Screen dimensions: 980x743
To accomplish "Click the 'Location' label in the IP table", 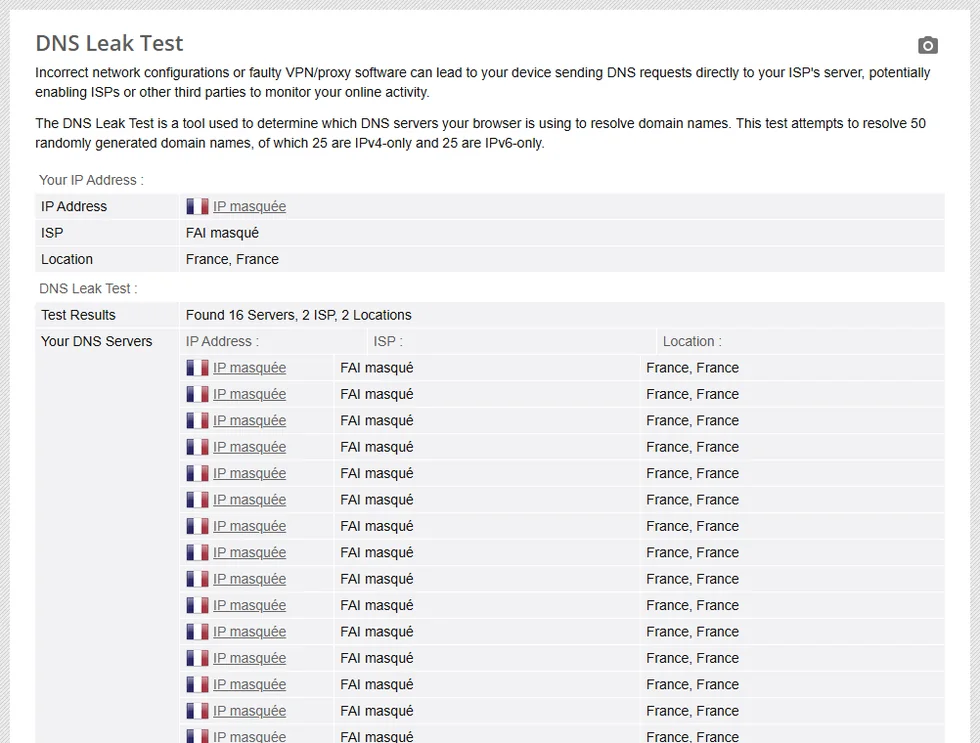I will click(x=67, y=259).
